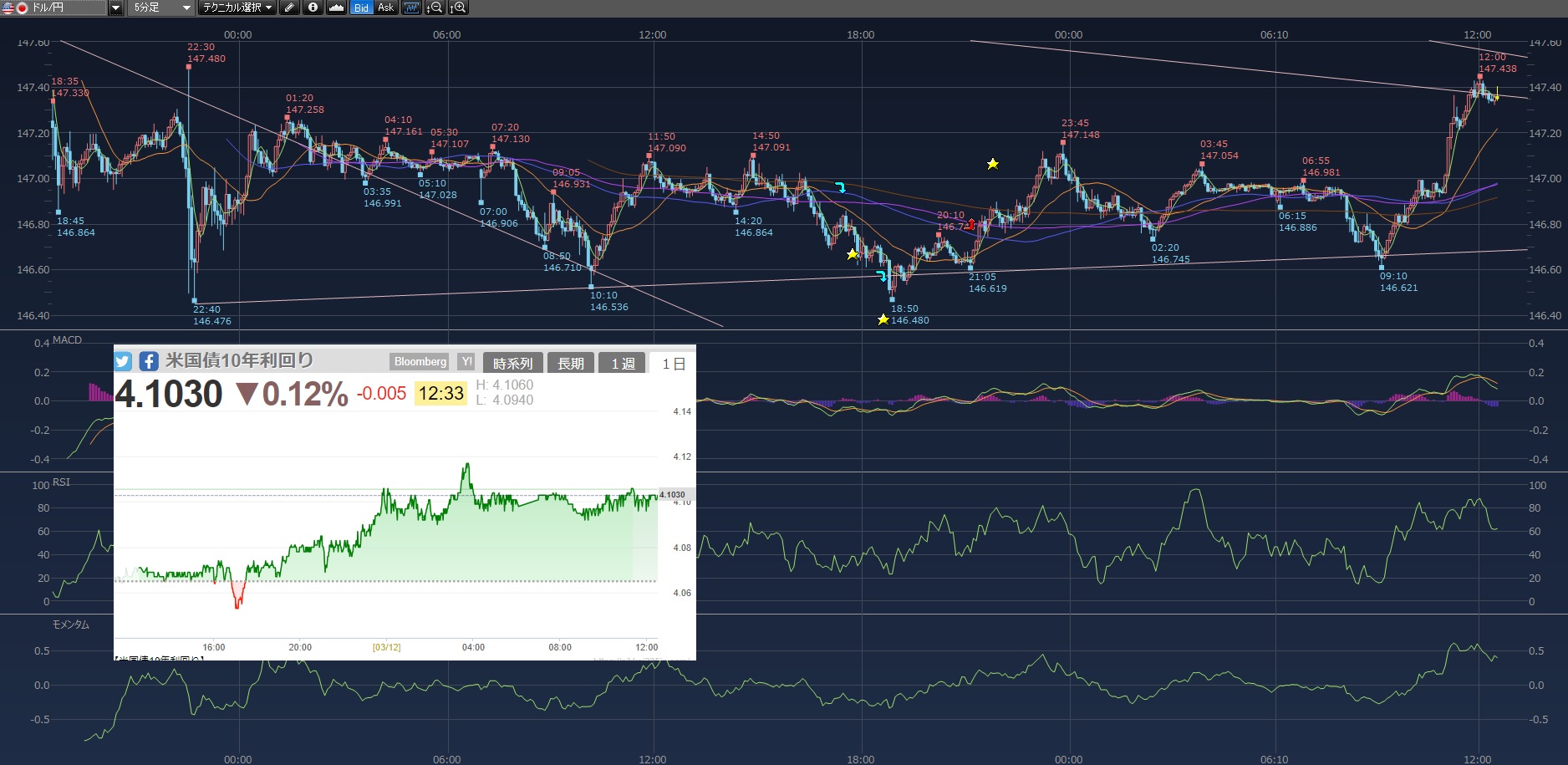Viewport: 1568px width, 765px height.
Task: Open the ドル/円 currency pair dropdown
Action: pos(115,8)
